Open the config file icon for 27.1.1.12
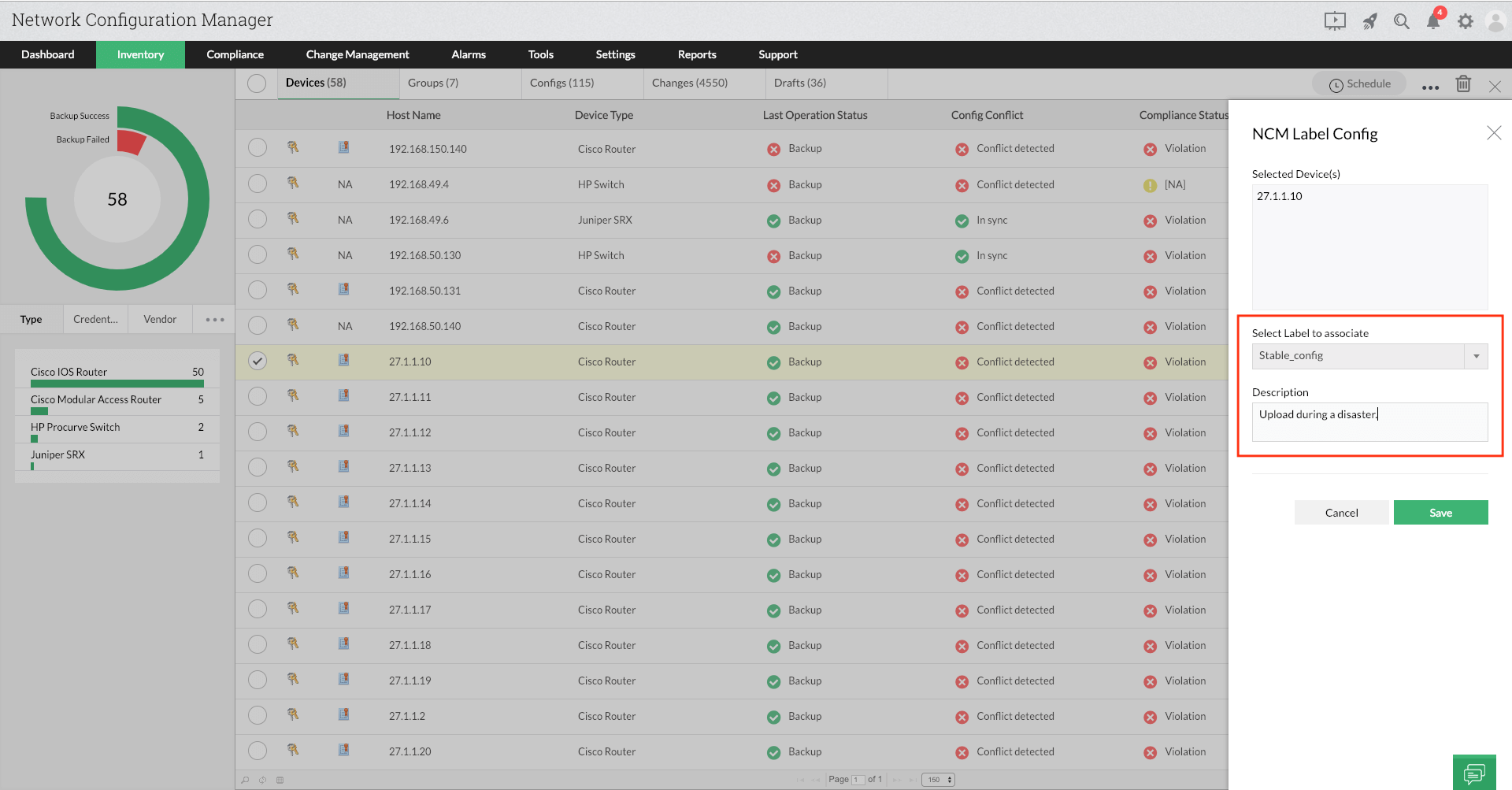Screen dimensions: 1512x790 pos(343,431)
